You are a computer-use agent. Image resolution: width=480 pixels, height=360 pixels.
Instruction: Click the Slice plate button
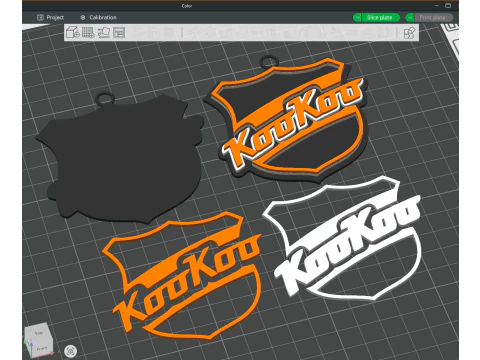pyautogui.click(x=380, y=17)
